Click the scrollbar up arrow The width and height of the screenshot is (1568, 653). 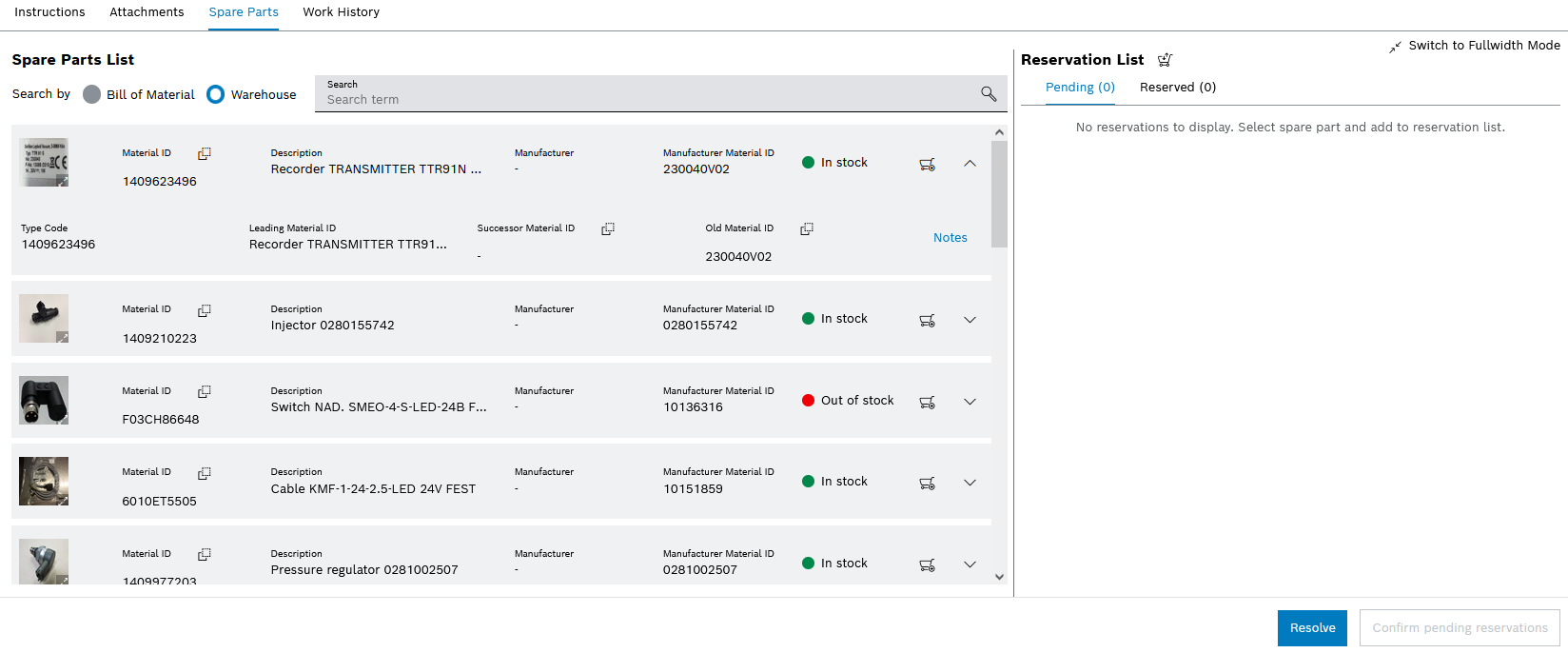pyautogui.click(x=999, y=132)
